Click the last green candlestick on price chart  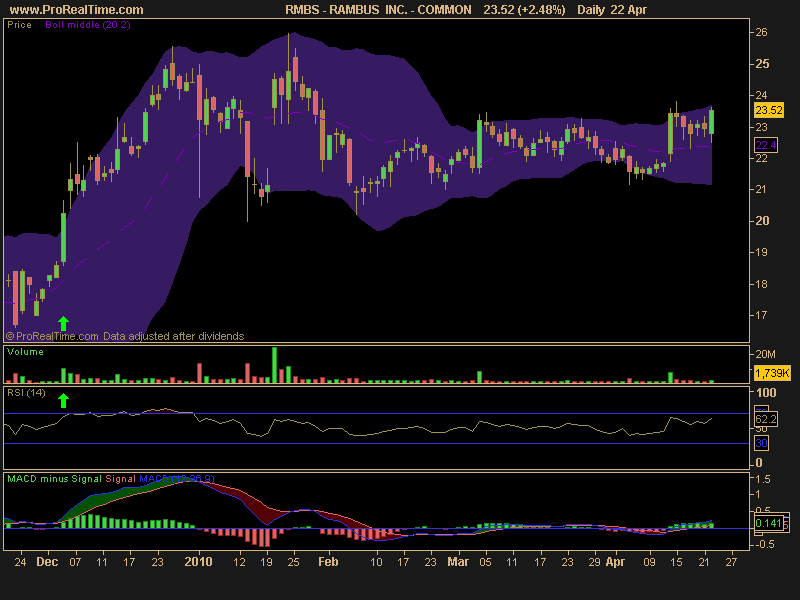click(711, 121)
